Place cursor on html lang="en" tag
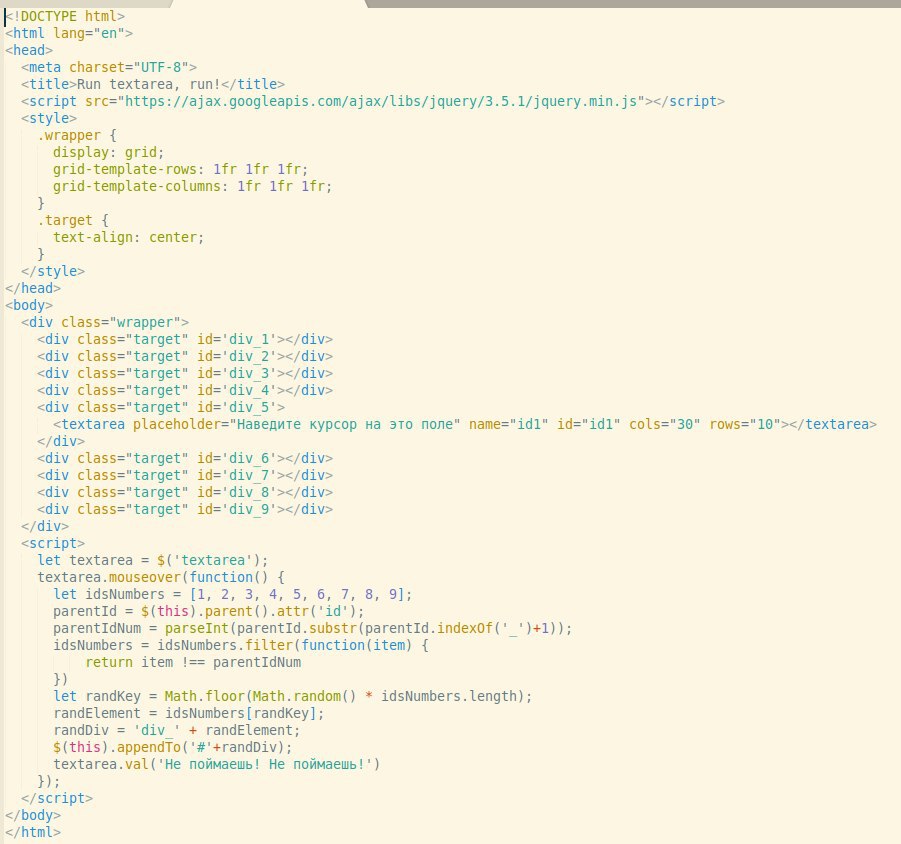The width and height of the screenshot is (901, 844). 69,33
